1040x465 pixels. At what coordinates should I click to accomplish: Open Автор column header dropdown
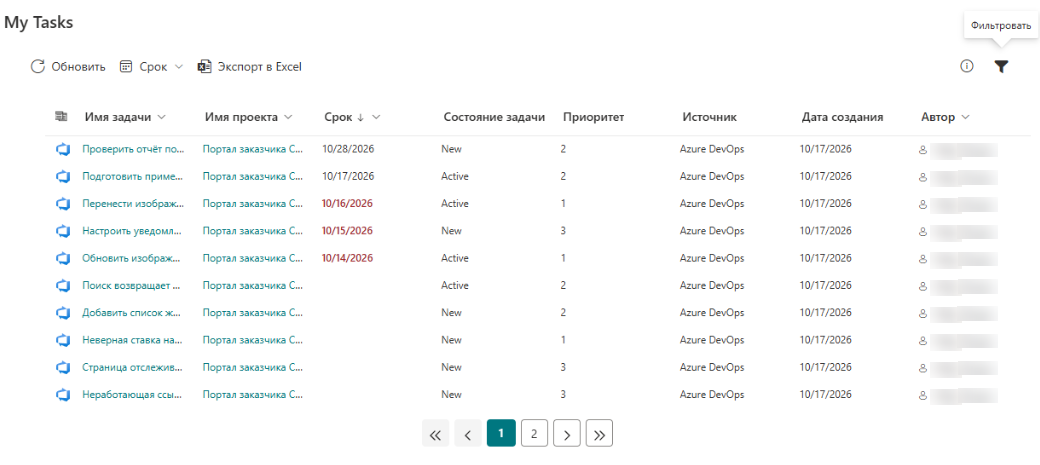[x=965, y=117]
